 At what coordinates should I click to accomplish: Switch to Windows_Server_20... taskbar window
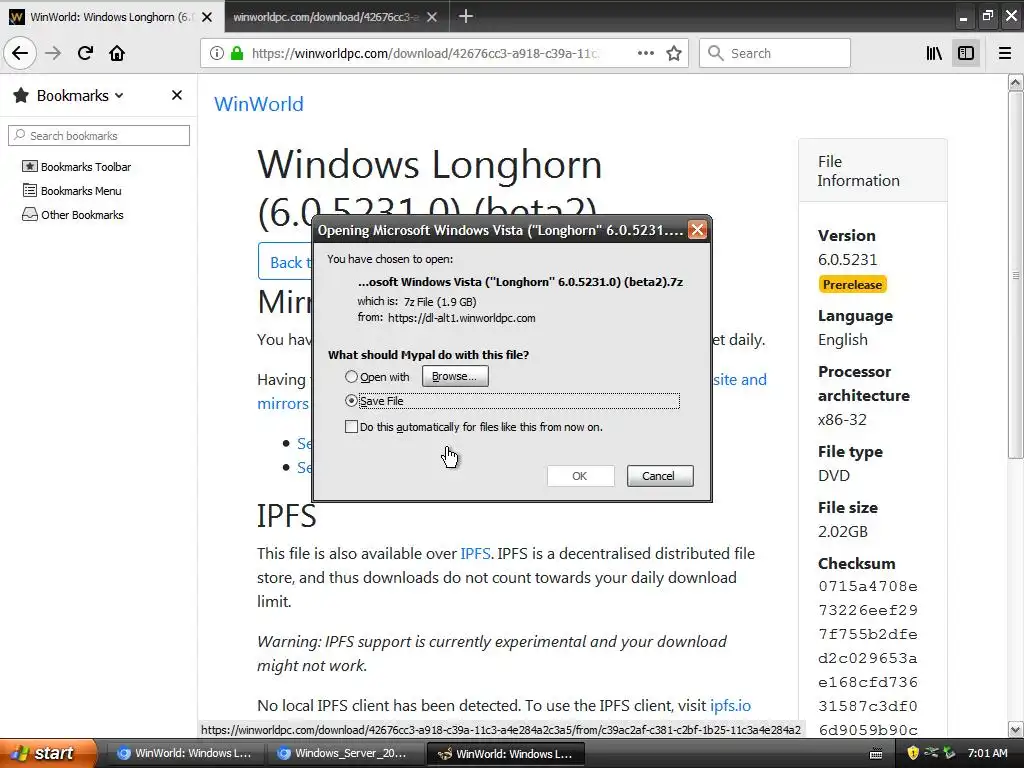(x=344, y=753)
